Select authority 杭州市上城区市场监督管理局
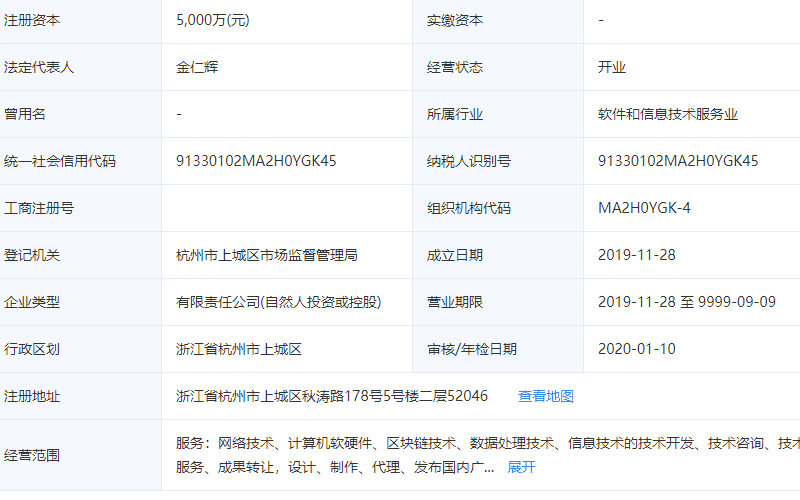The width and height of the screenshot is (800, 500). tap(267, 255)
